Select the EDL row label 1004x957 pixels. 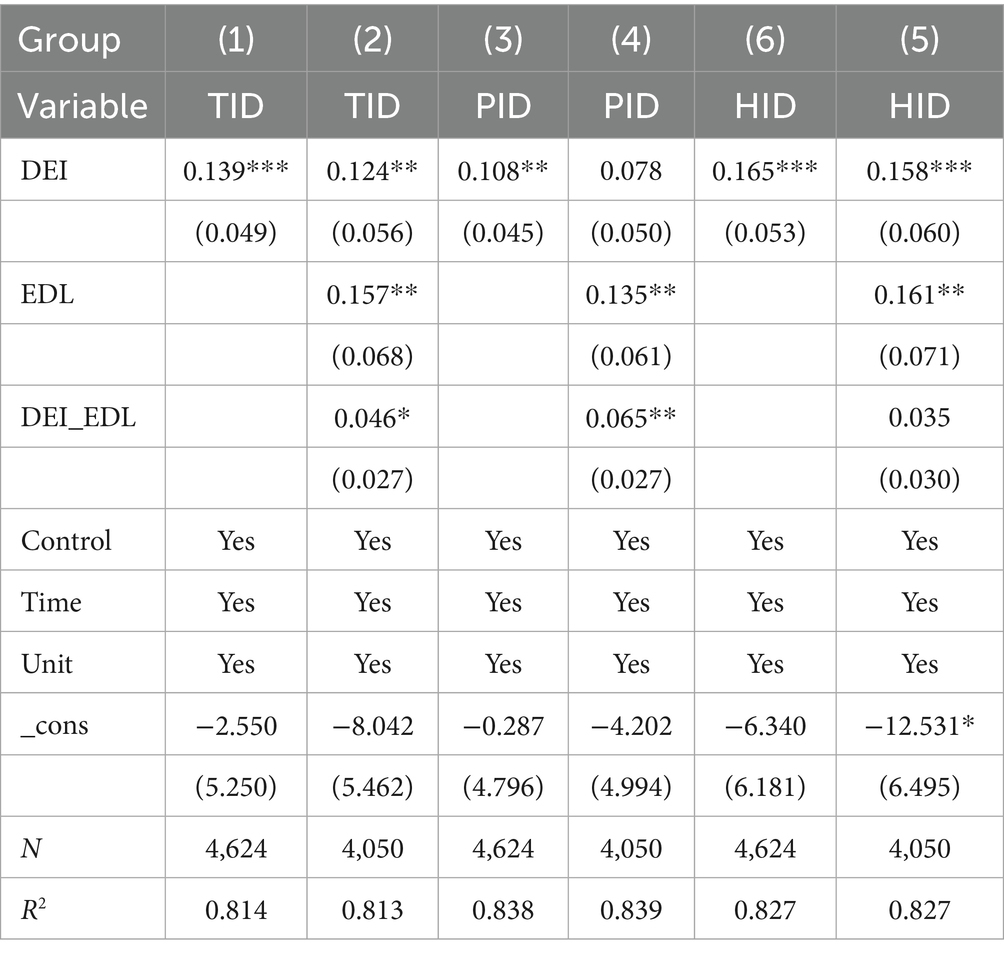45,294
